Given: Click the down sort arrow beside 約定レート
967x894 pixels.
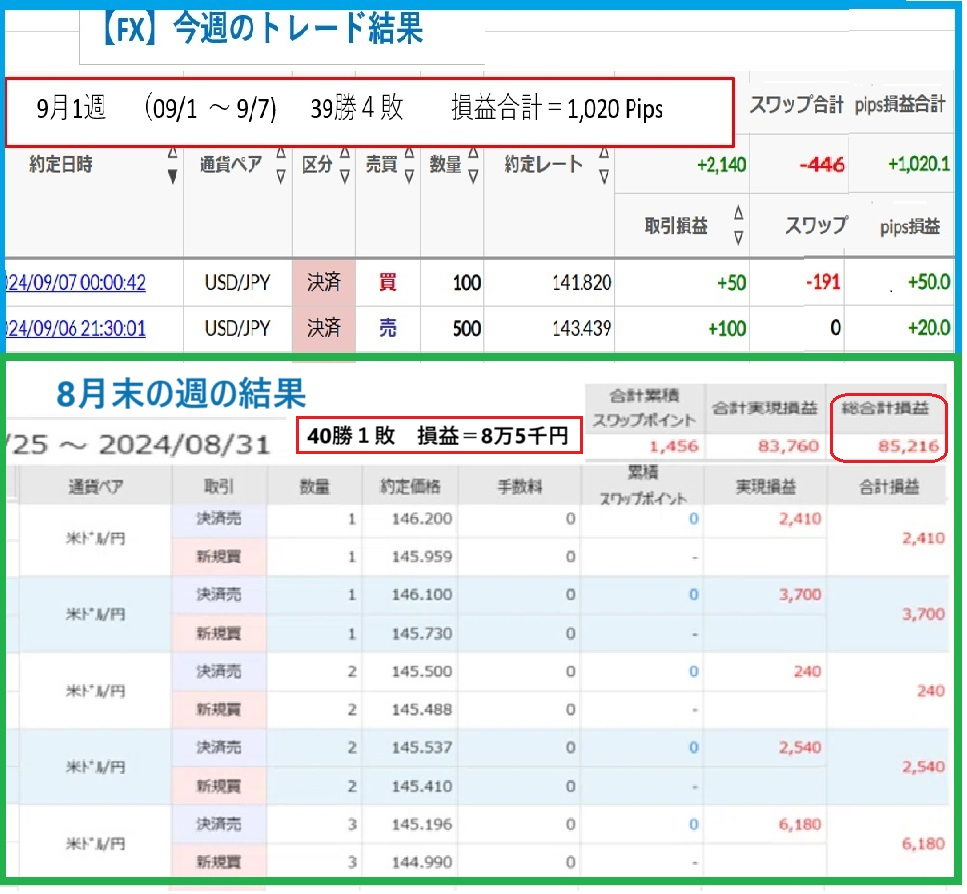Looking at the screenshot, I should point(604,177).
